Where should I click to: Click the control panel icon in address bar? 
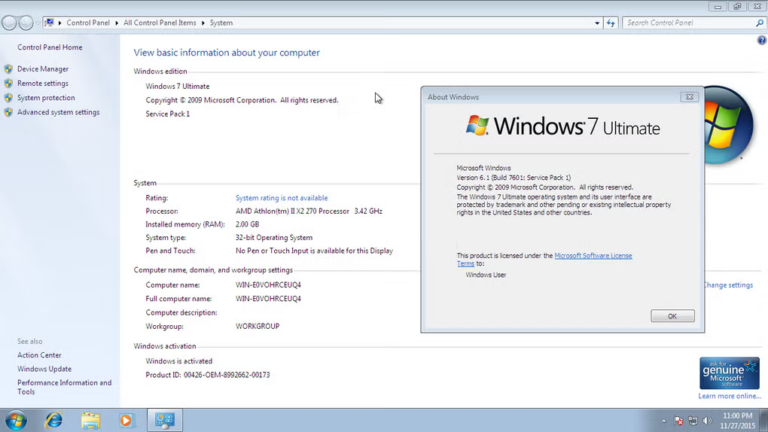coord(49,22)
